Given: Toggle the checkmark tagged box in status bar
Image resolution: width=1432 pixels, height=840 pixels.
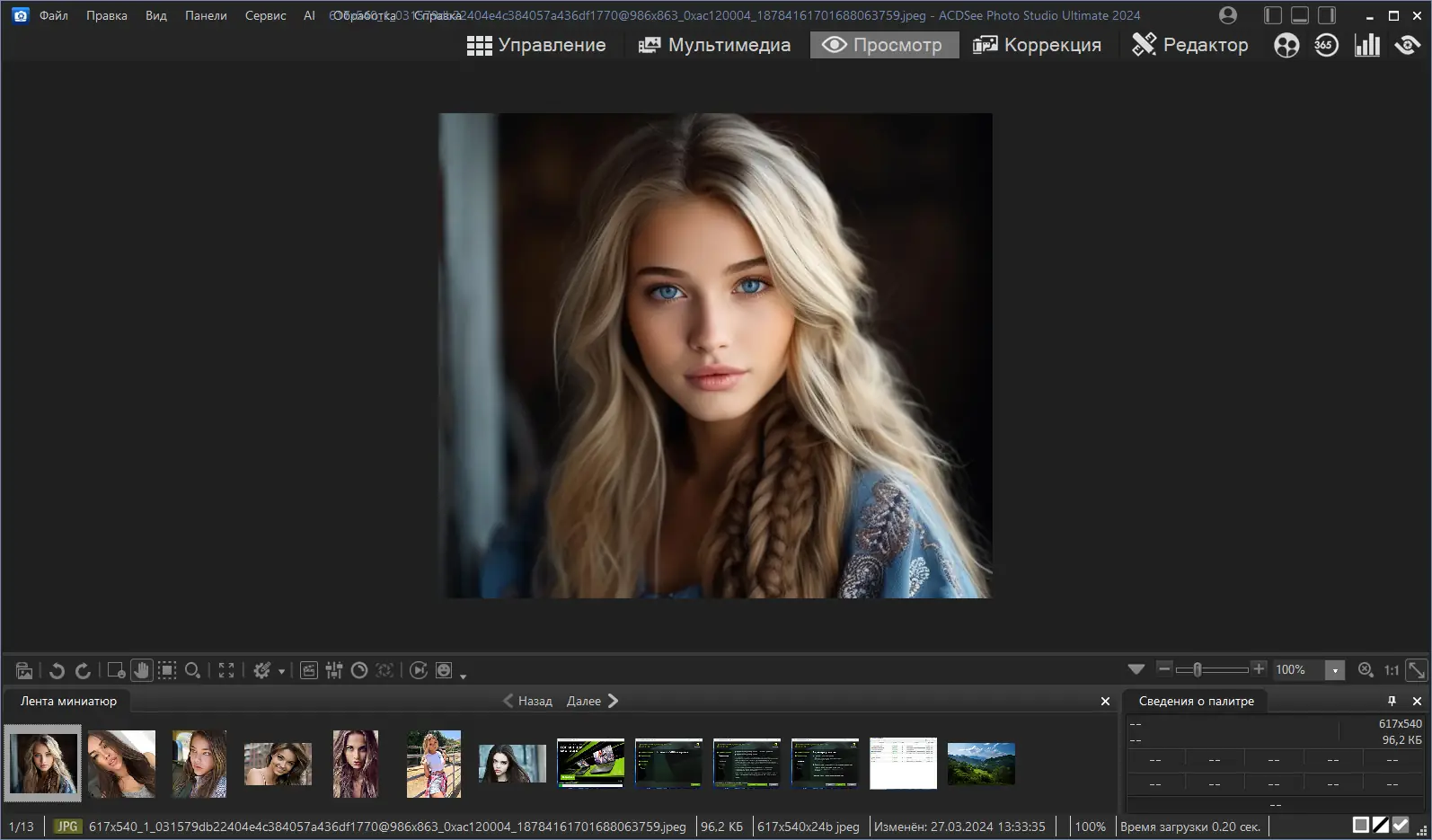Looking at the screenshot, I should click(1401, 825).
